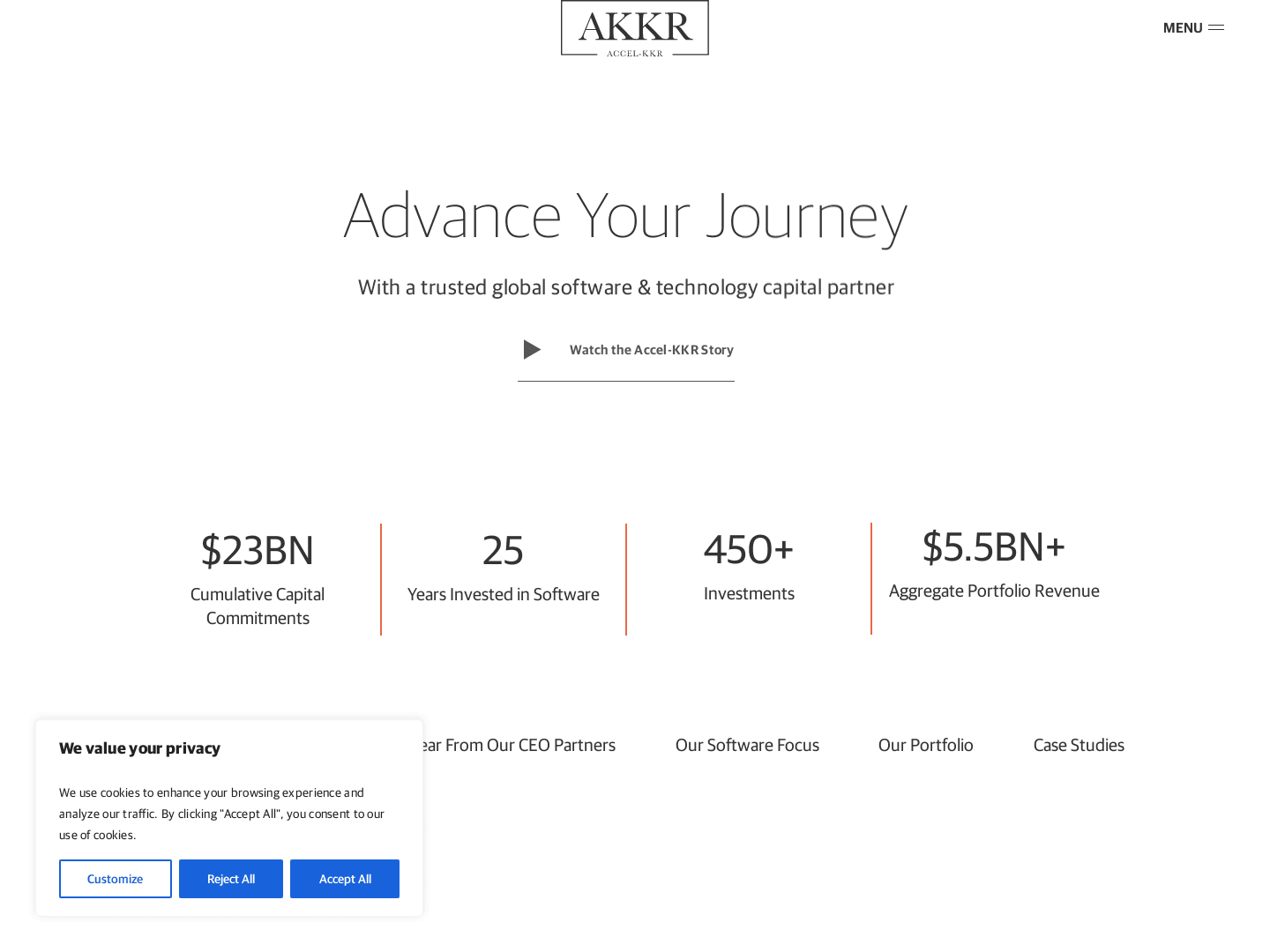Screen dimensions: 1270x952
Task: Click 'Accept All' on the cookie banner
Action: (x=344, y=879)
